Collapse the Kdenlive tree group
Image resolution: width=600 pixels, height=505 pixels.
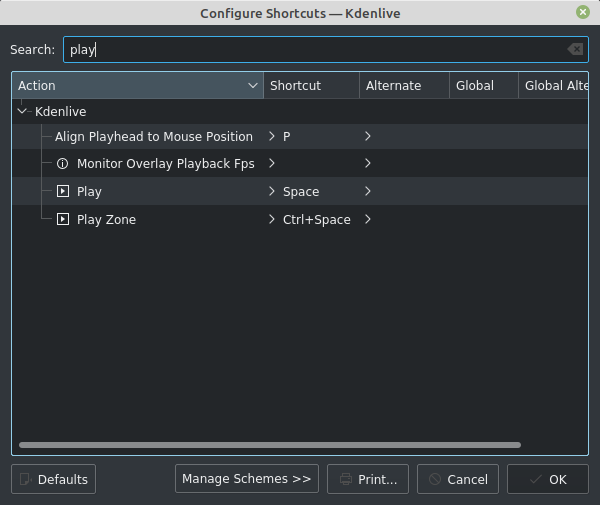tap(22, 111)
